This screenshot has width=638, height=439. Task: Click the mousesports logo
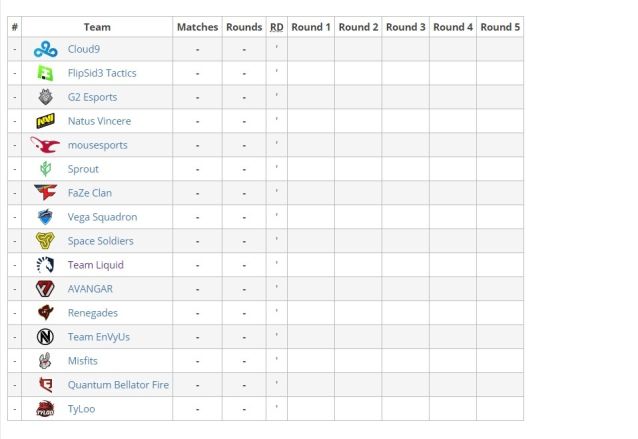[45, 145]
